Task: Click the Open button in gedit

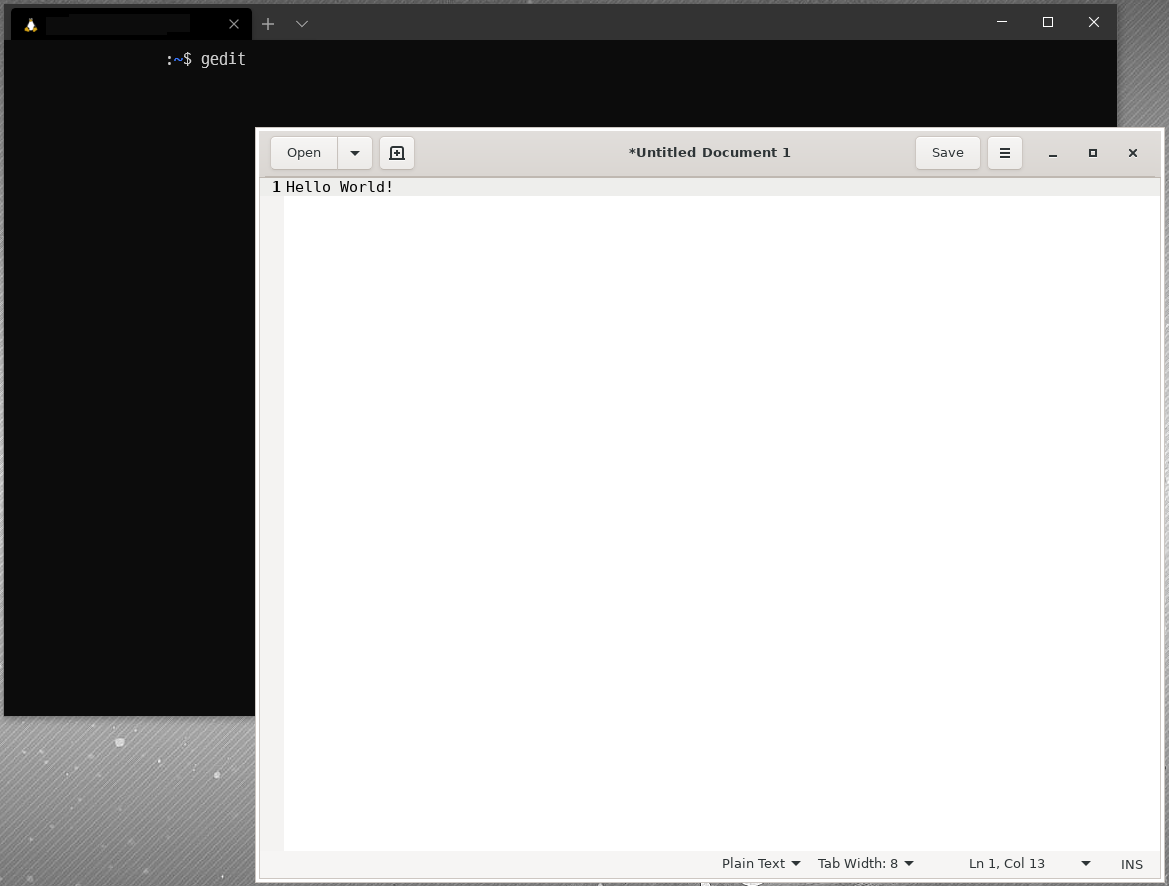Action: coord(304,153)
